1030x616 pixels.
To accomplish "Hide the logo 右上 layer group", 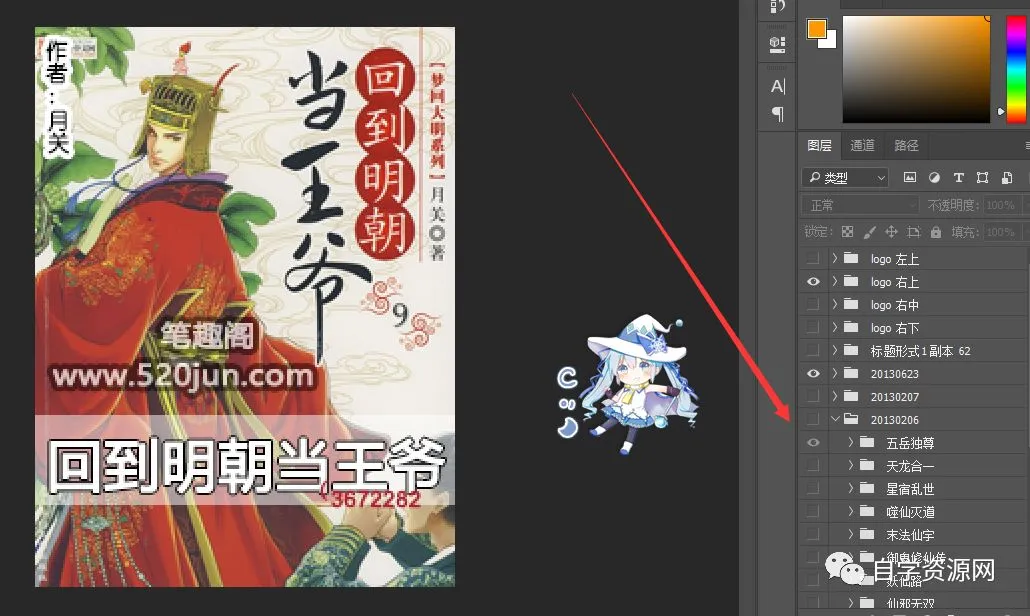I will click(813, 281).
